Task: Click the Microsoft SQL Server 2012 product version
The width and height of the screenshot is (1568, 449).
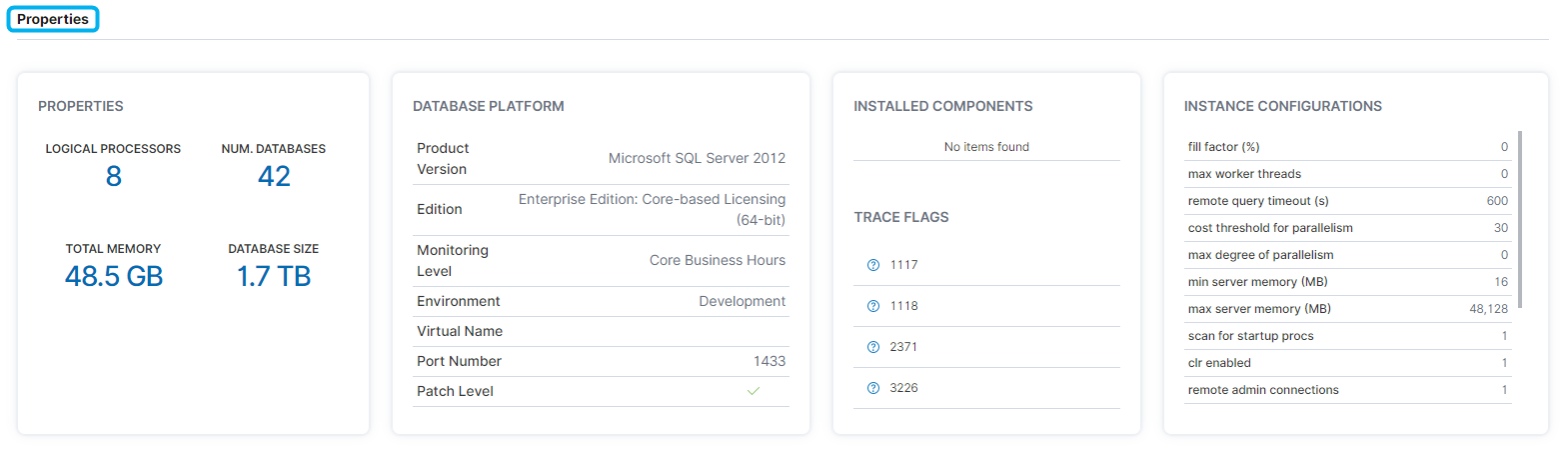Action: click(697, 158)
